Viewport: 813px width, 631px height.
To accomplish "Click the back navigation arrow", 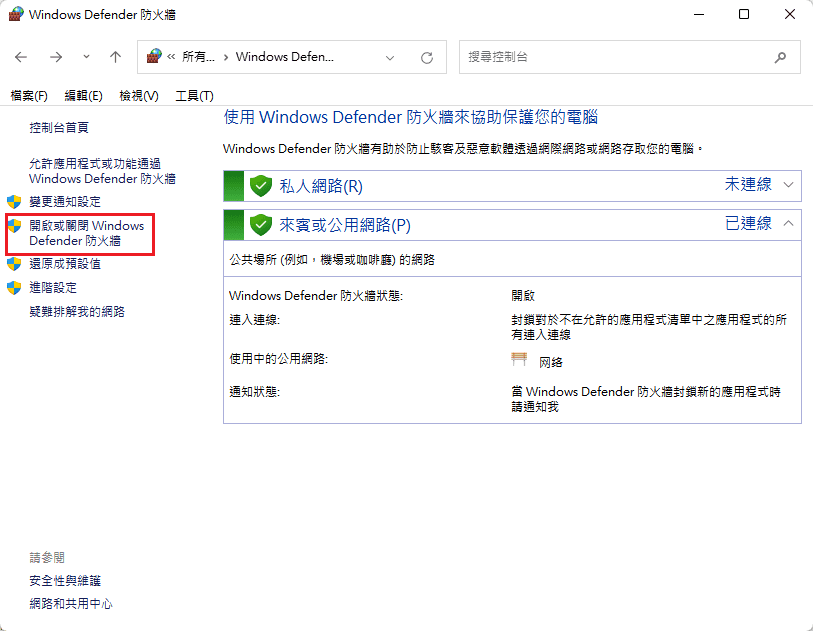I will pos(21,57).
